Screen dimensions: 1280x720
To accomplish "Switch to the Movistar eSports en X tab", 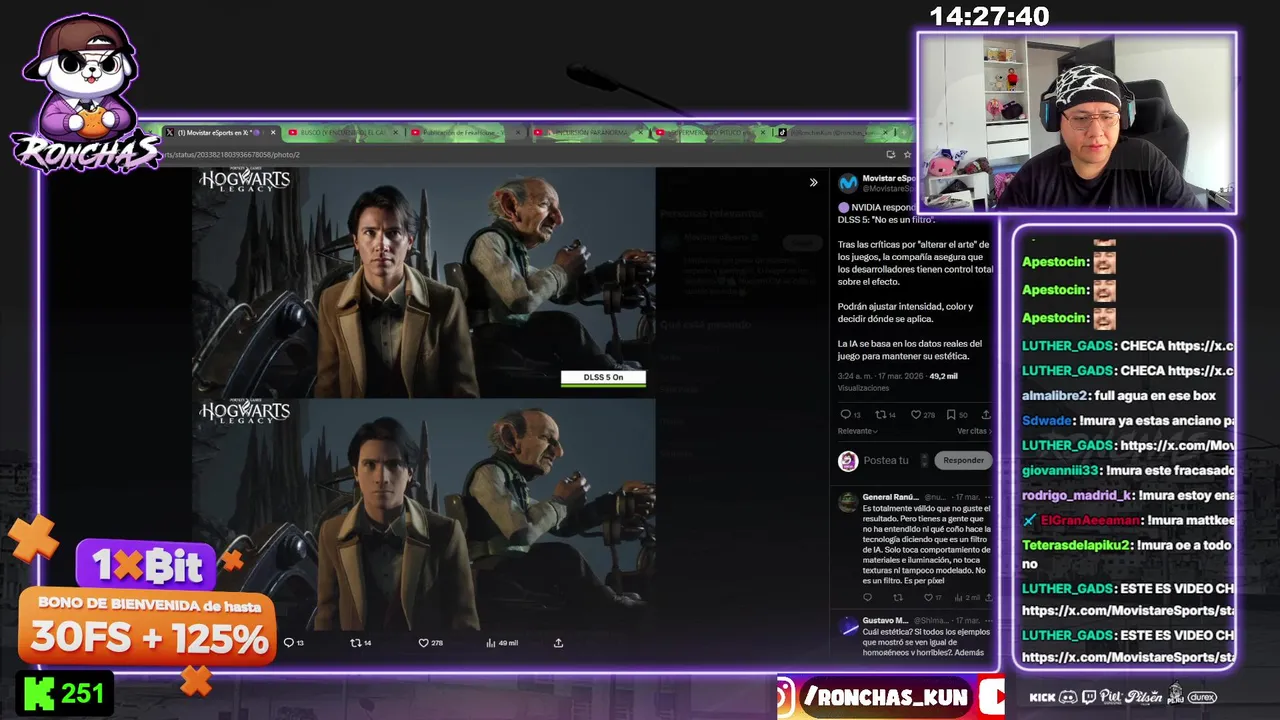I will pos(219,132).
